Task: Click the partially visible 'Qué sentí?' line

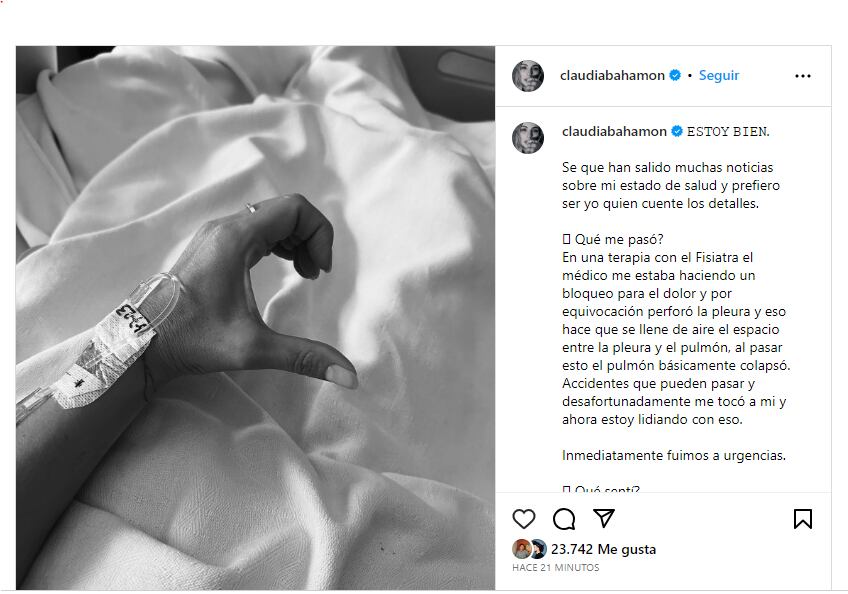Action: (601, 489)
